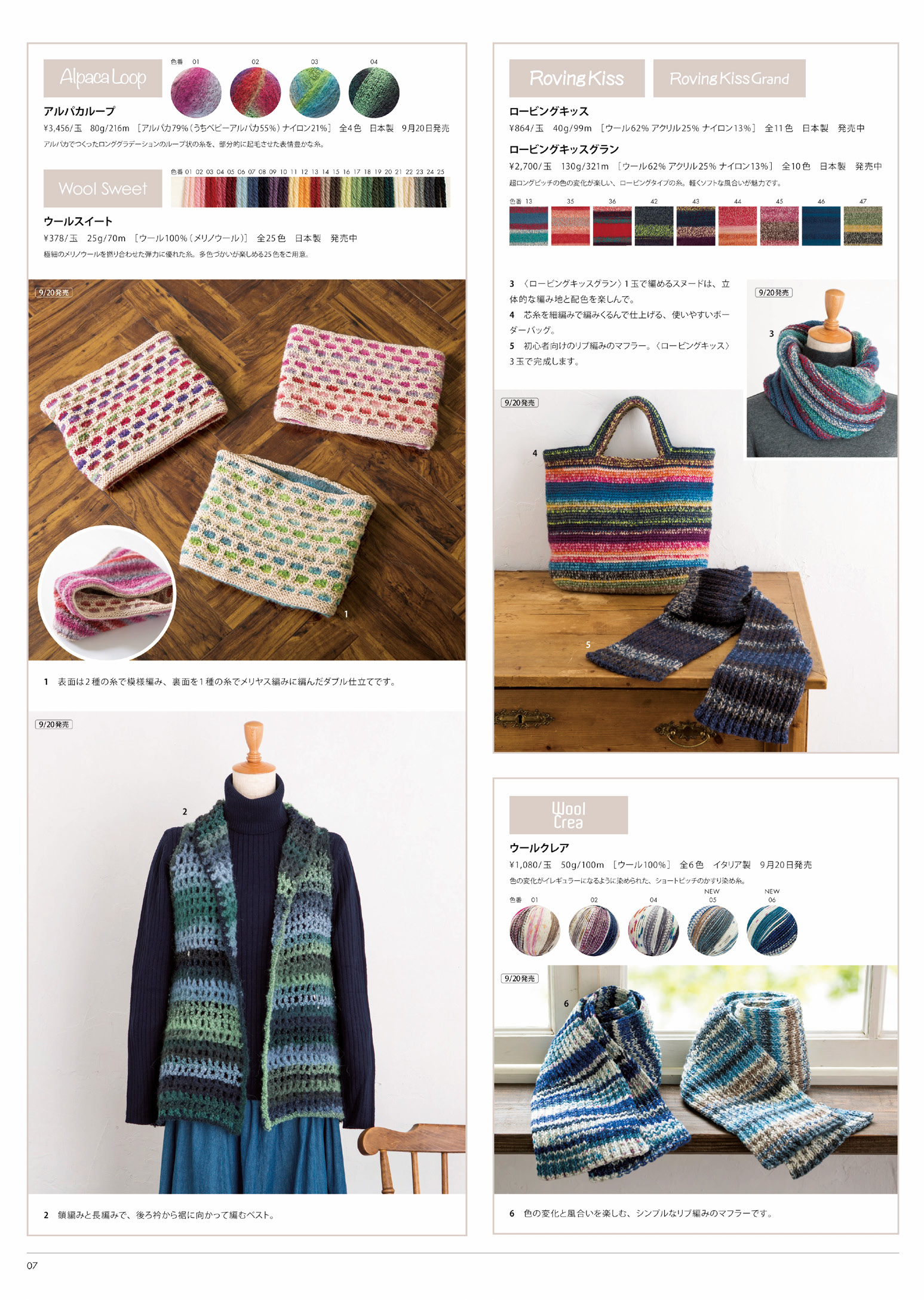This screenshot has width=924, height=1300.
Task: Select Roving Kiss color 46 navy swatch
Action: pos(821,226)
